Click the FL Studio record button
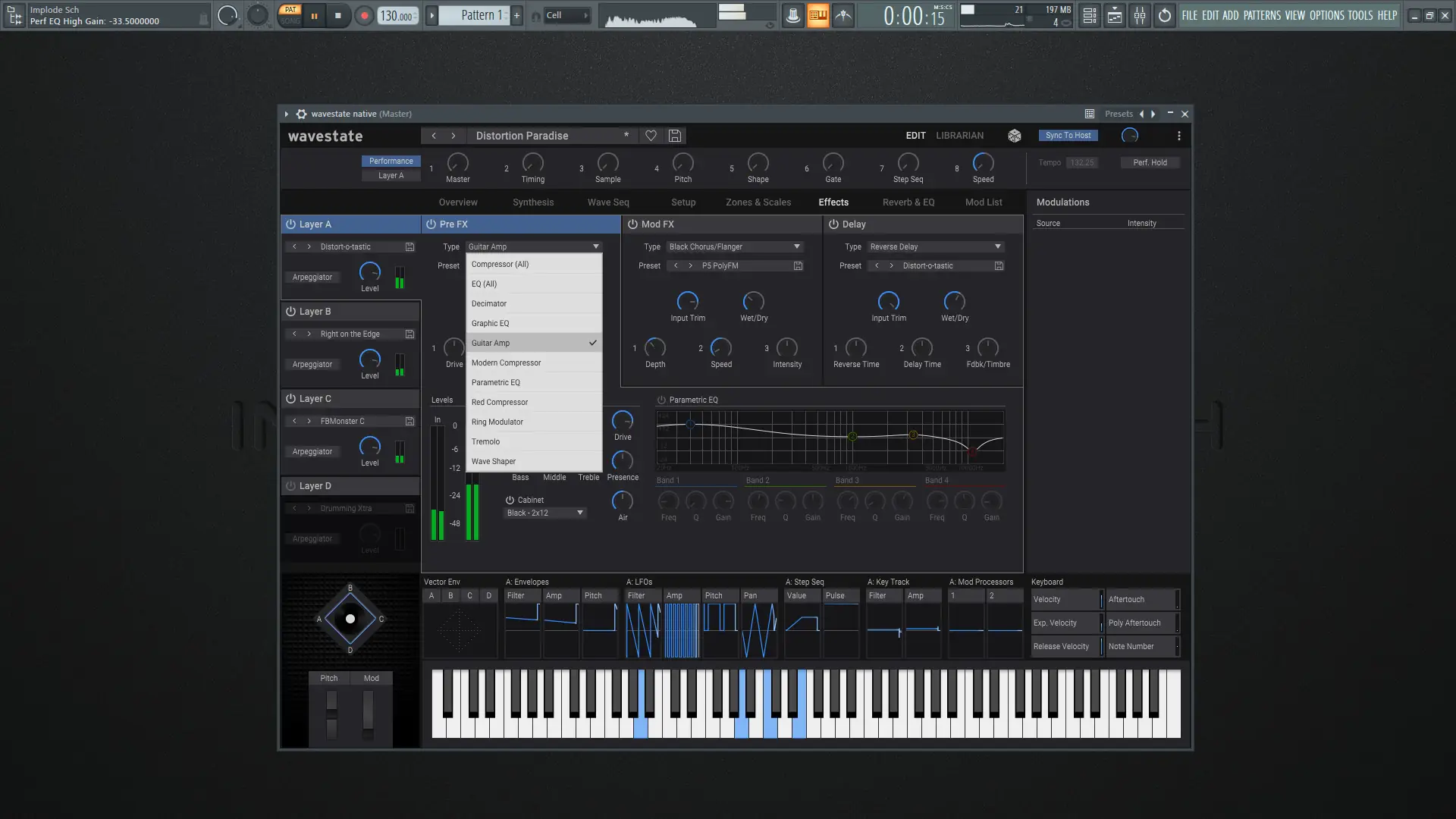The width and height of the screenshot is (1456, 819). 364,15
